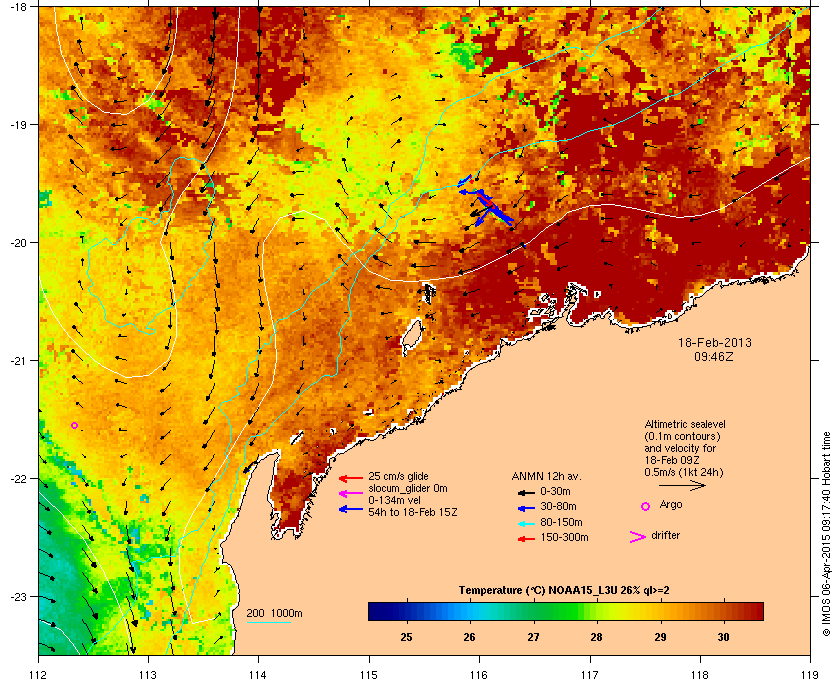Click the '150-300m' depth legend label
Viewport: 840px width, 680px height.
564,537
